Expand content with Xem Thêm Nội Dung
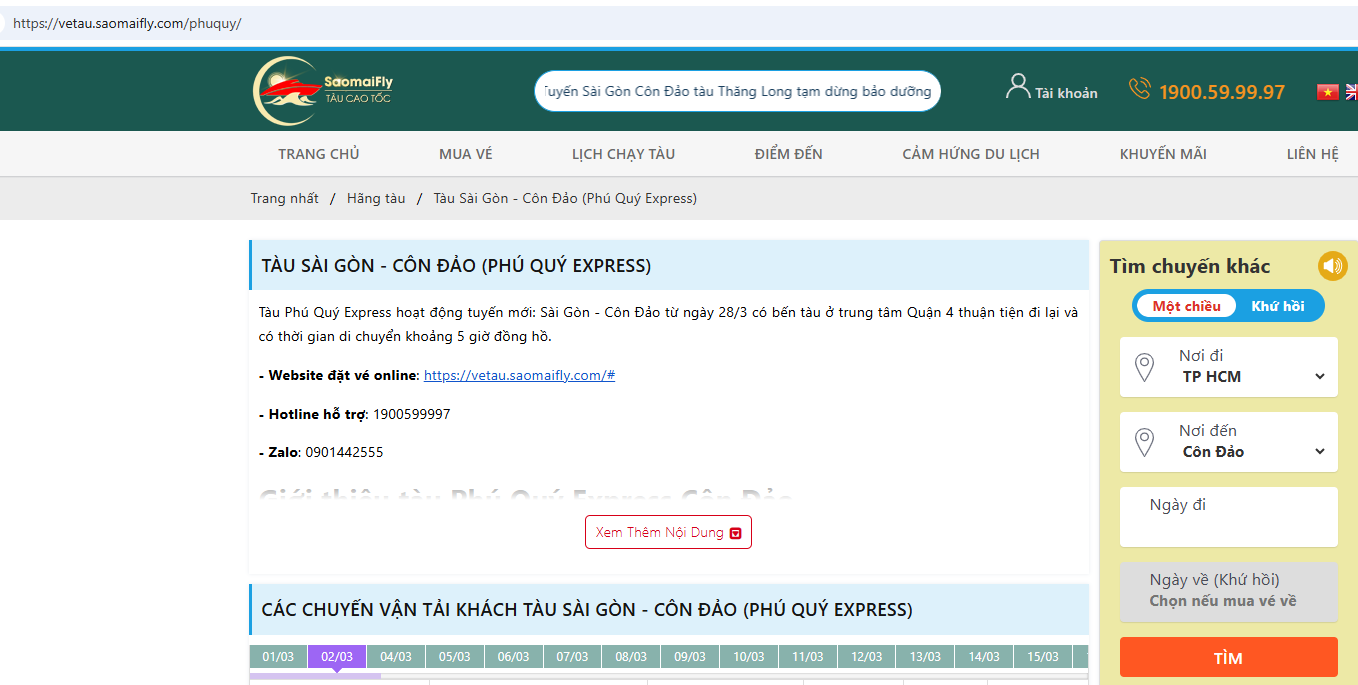The width and height of the screenshot is (1358, 685). pyautogui.click(x=668, y=532)
